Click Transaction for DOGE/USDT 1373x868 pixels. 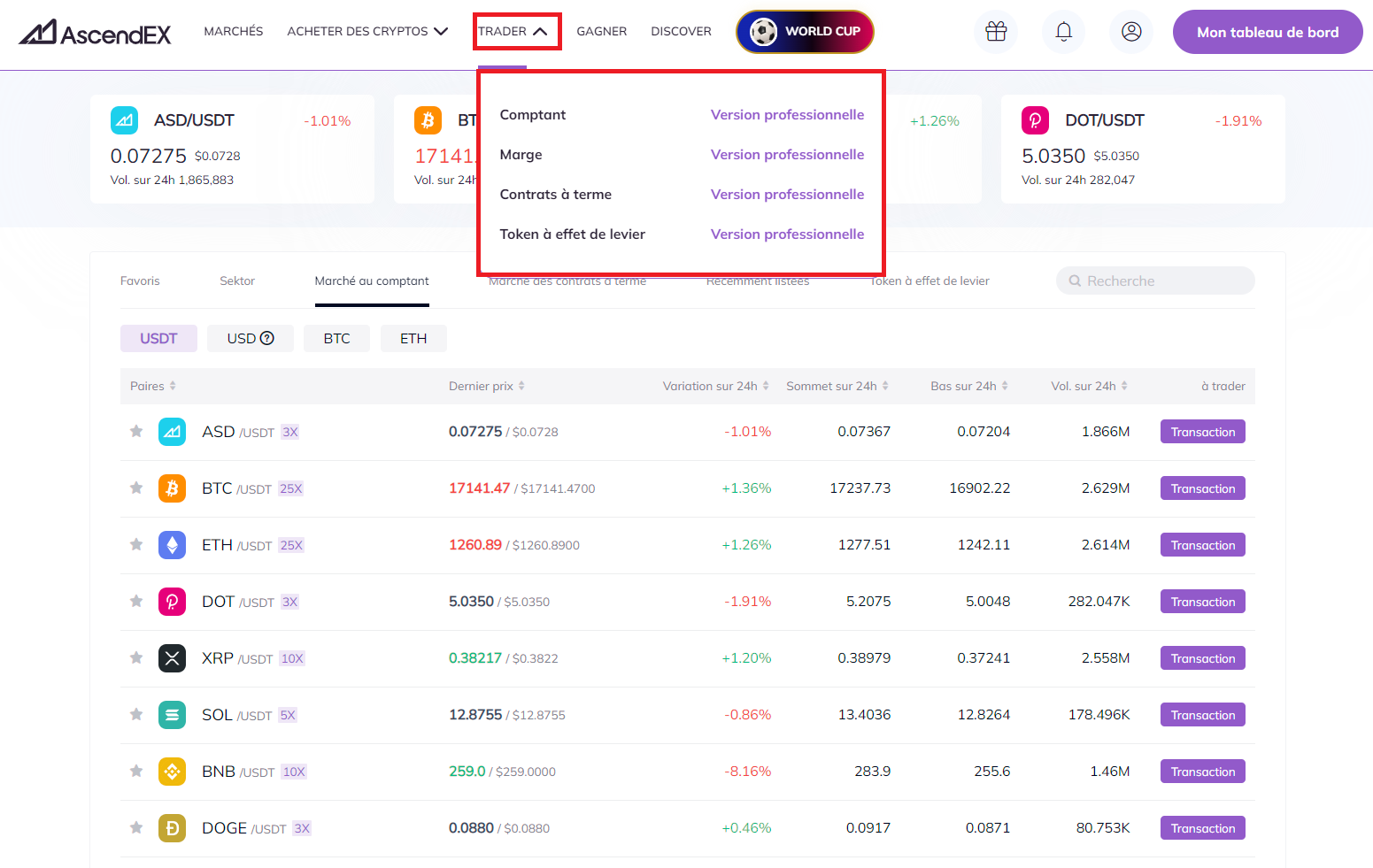pos(1203,828)
